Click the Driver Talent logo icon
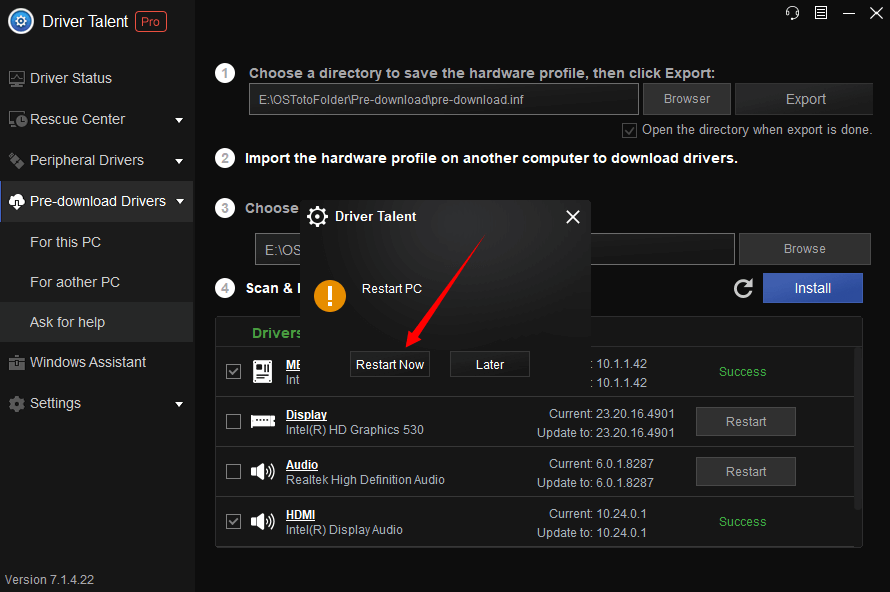Viewport: 890px width, 592px height. coord(21,22)
